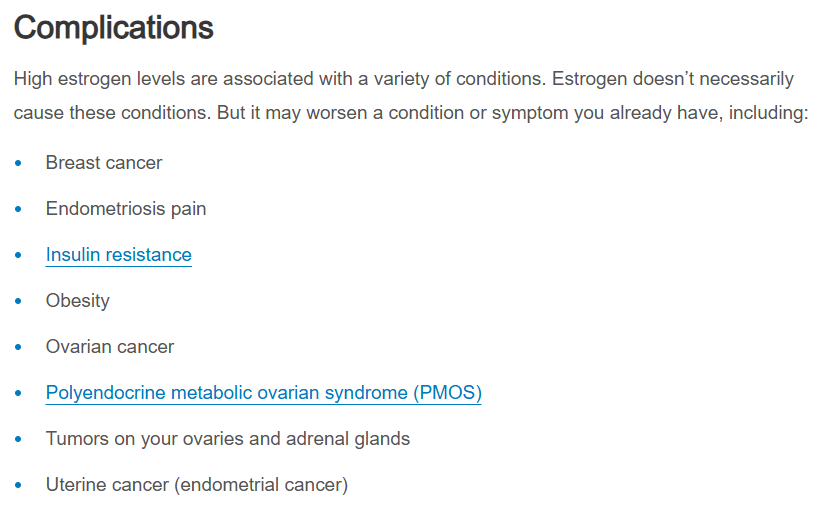The image size is (822, 514).
Task: Click the Obesity list item text
Action: coord(78,301)
